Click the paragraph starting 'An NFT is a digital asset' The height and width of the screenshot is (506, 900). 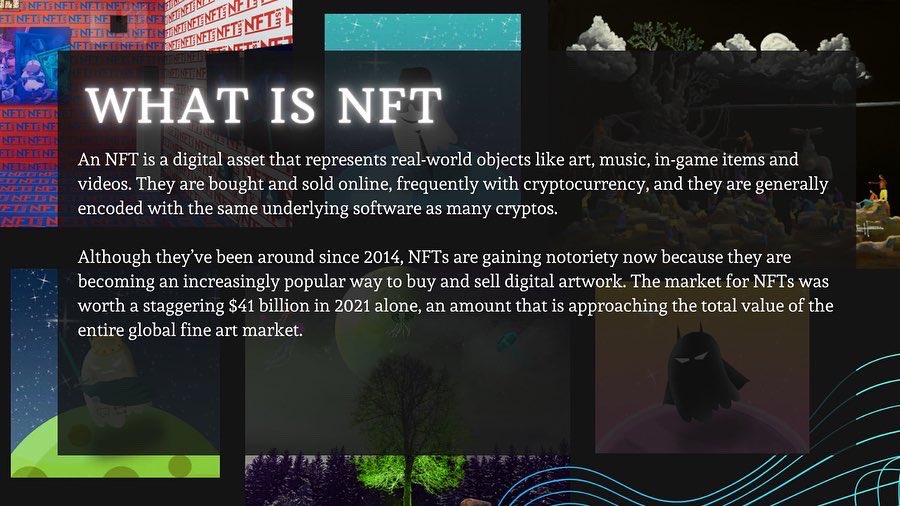click(453, 184)
